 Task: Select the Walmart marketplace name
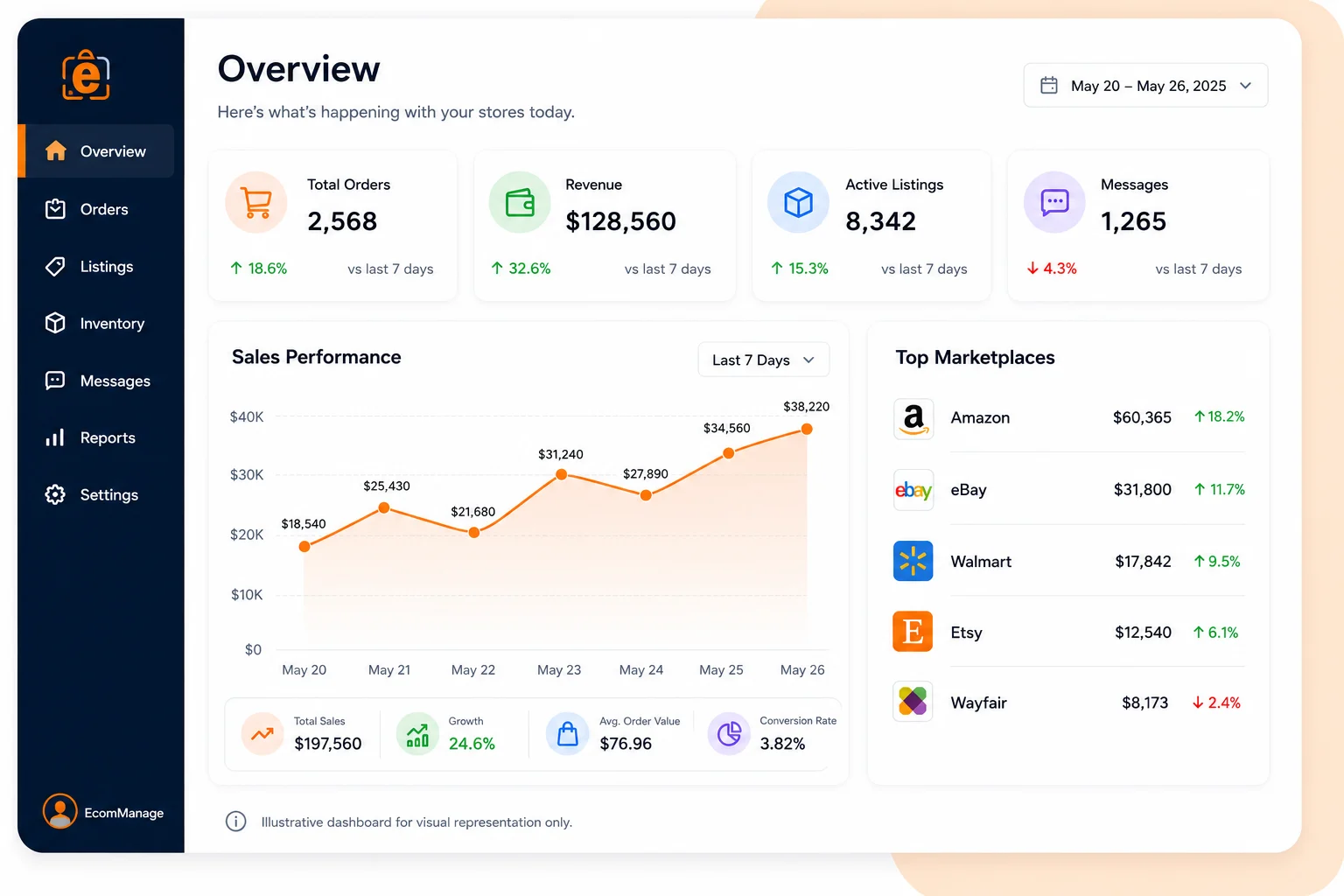[x=981, y=562]
